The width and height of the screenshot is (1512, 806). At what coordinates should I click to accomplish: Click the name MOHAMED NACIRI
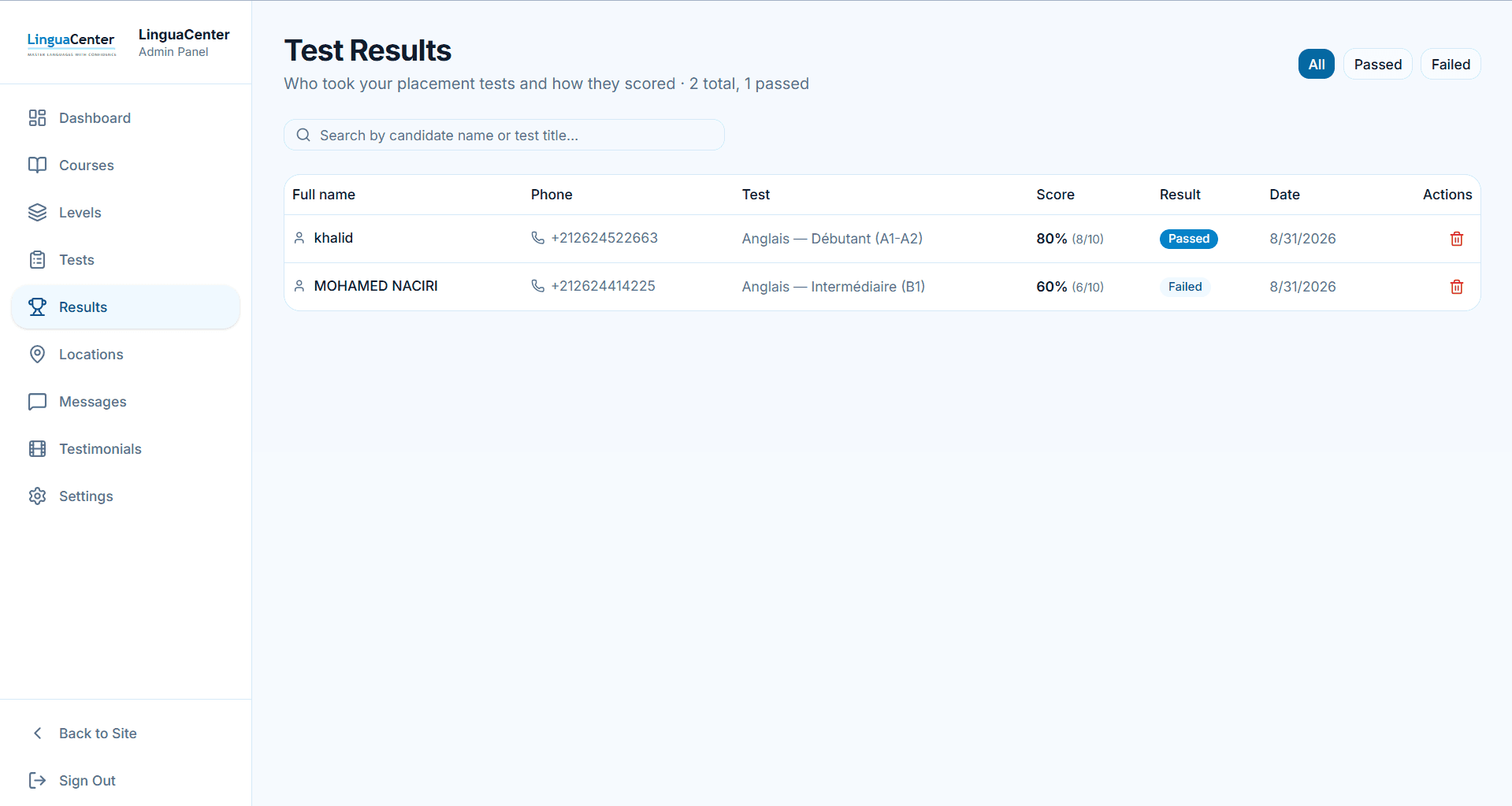[376, 286]
